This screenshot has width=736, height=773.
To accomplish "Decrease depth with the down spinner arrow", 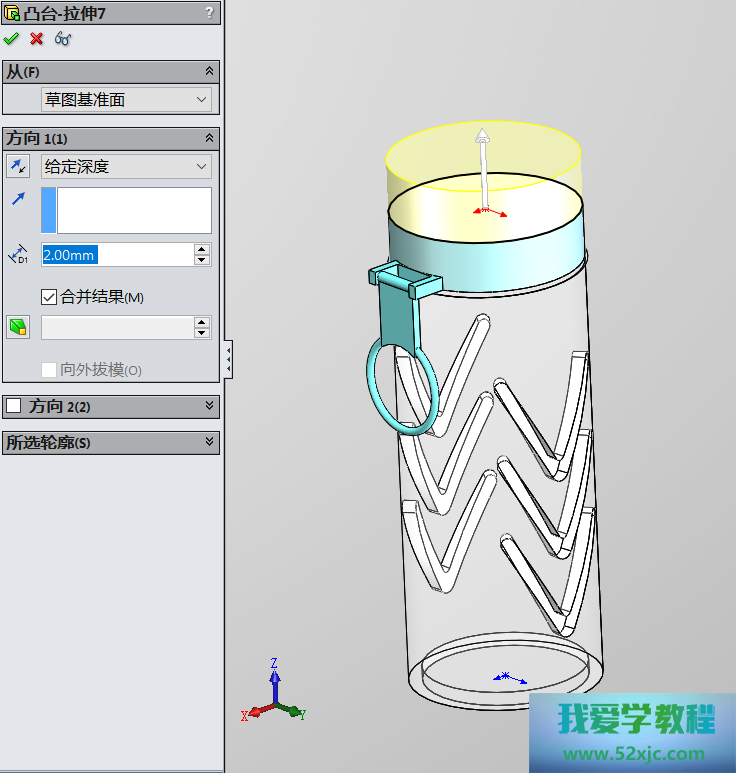I will pyautogui.click(x=202, y=260).
